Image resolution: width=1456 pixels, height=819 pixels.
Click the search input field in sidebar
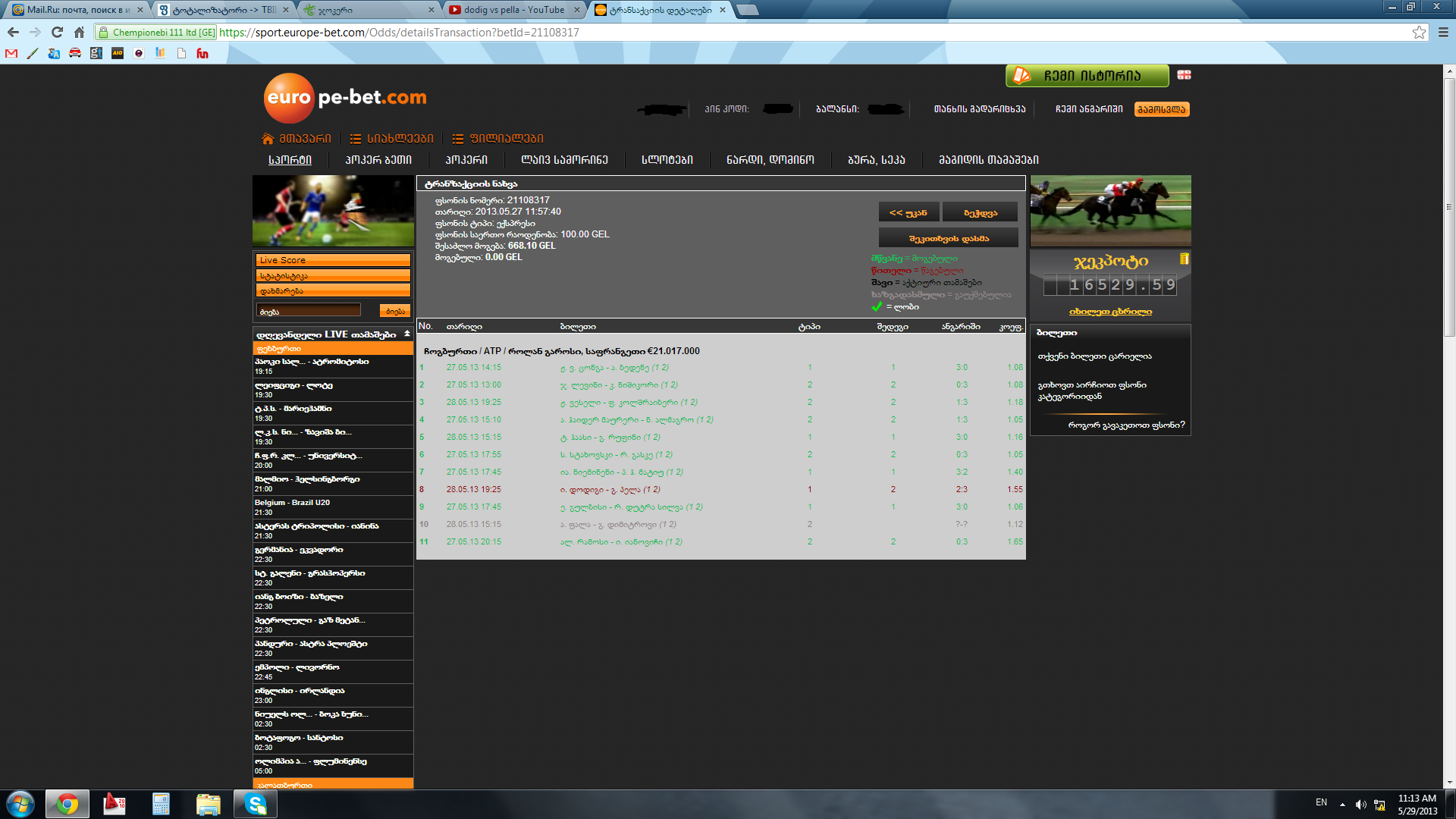point(309,311)
